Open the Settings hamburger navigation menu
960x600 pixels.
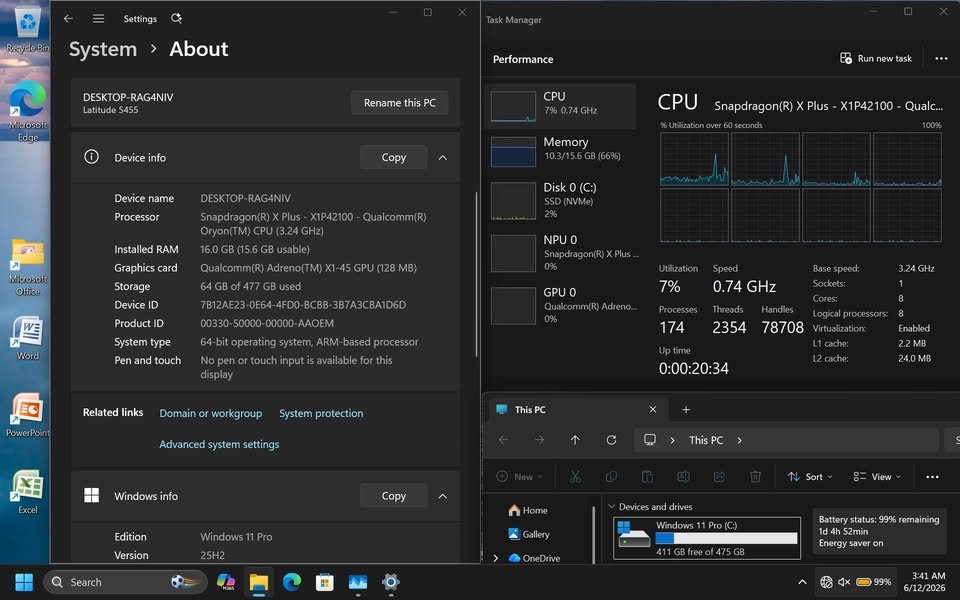pyautogui.click(x=98, y=18)
